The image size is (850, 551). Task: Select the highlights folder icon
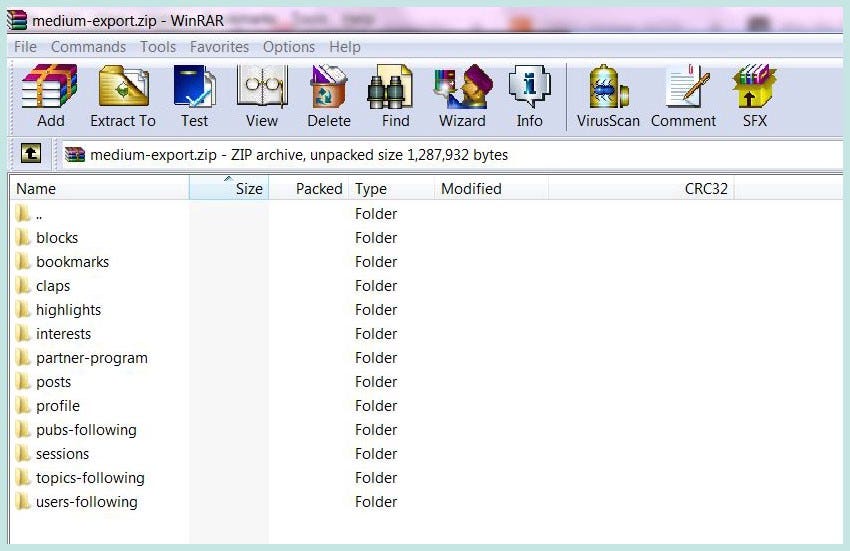(x=23, y=310)
